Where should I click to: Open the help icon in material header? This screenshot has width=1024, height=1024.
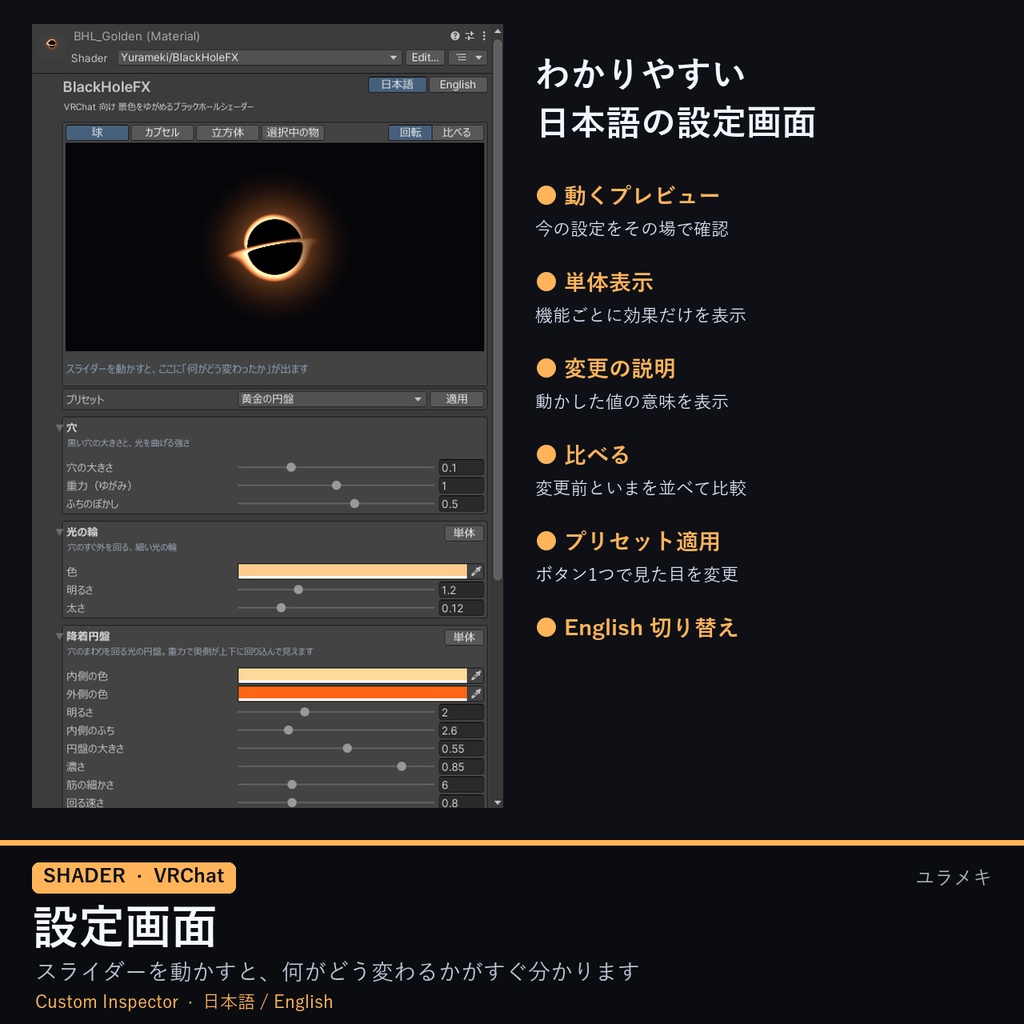coord(455,36)
